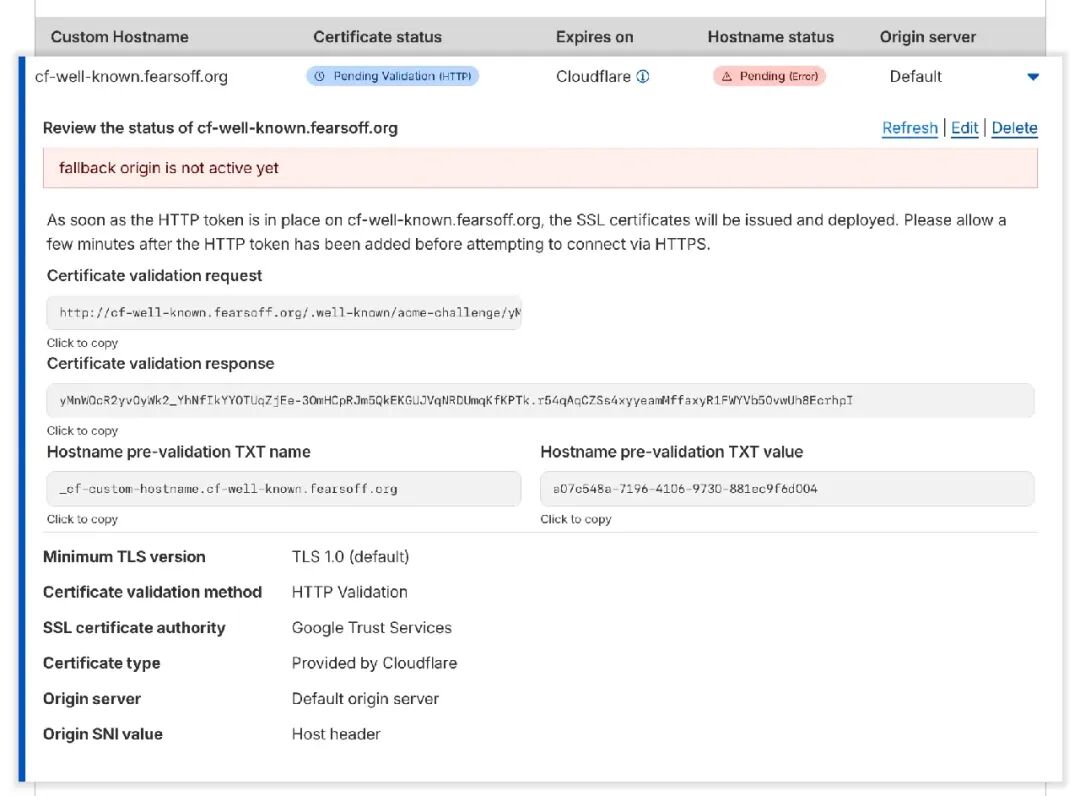Click the clock icon in Pending Validation badge
This screenshot has width=1080, height=796.
coord(320,76)
